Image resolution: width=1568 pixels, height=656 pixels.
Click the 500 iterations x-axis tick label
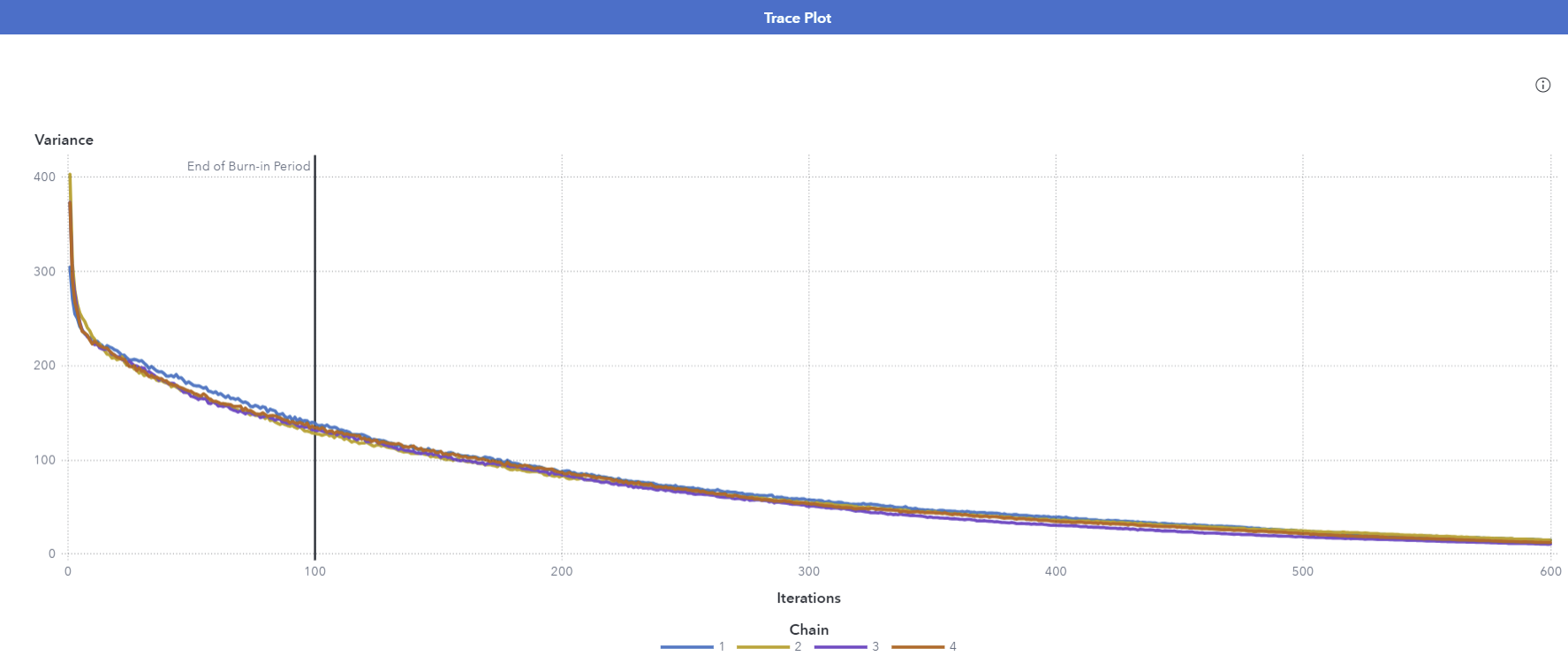point(1302,571)
